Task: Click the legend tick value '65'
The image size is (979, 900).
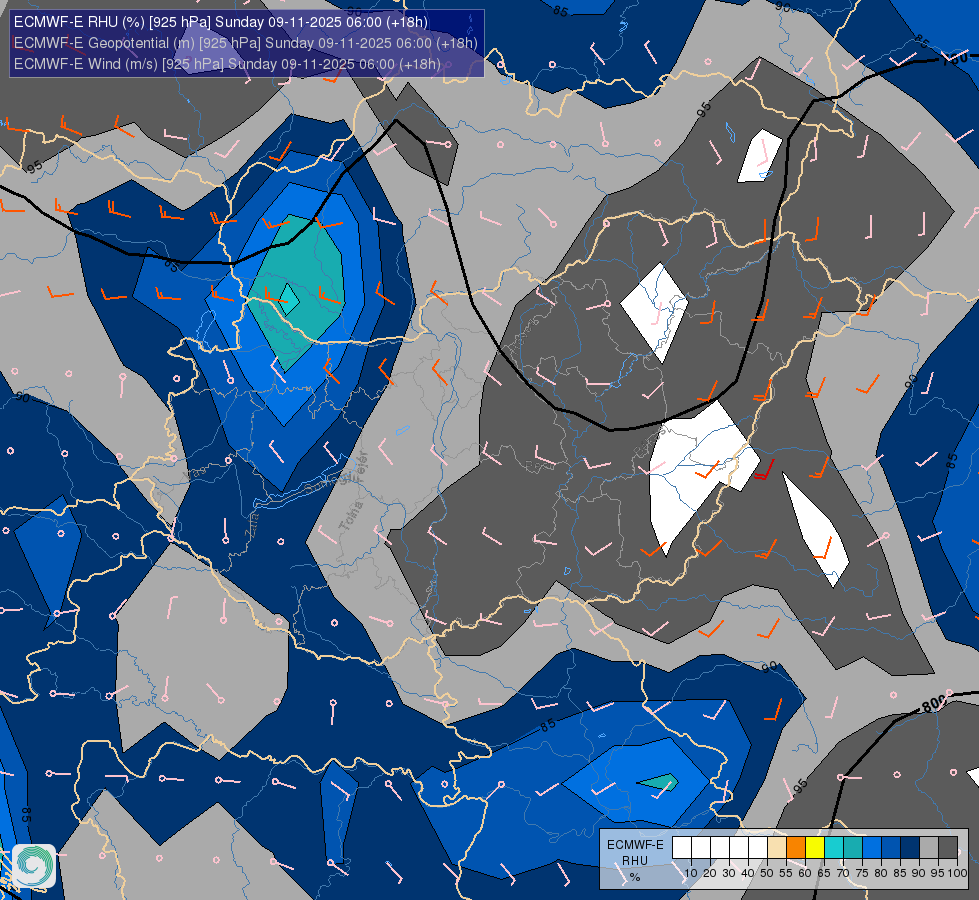Action: [x=824, y=873]
